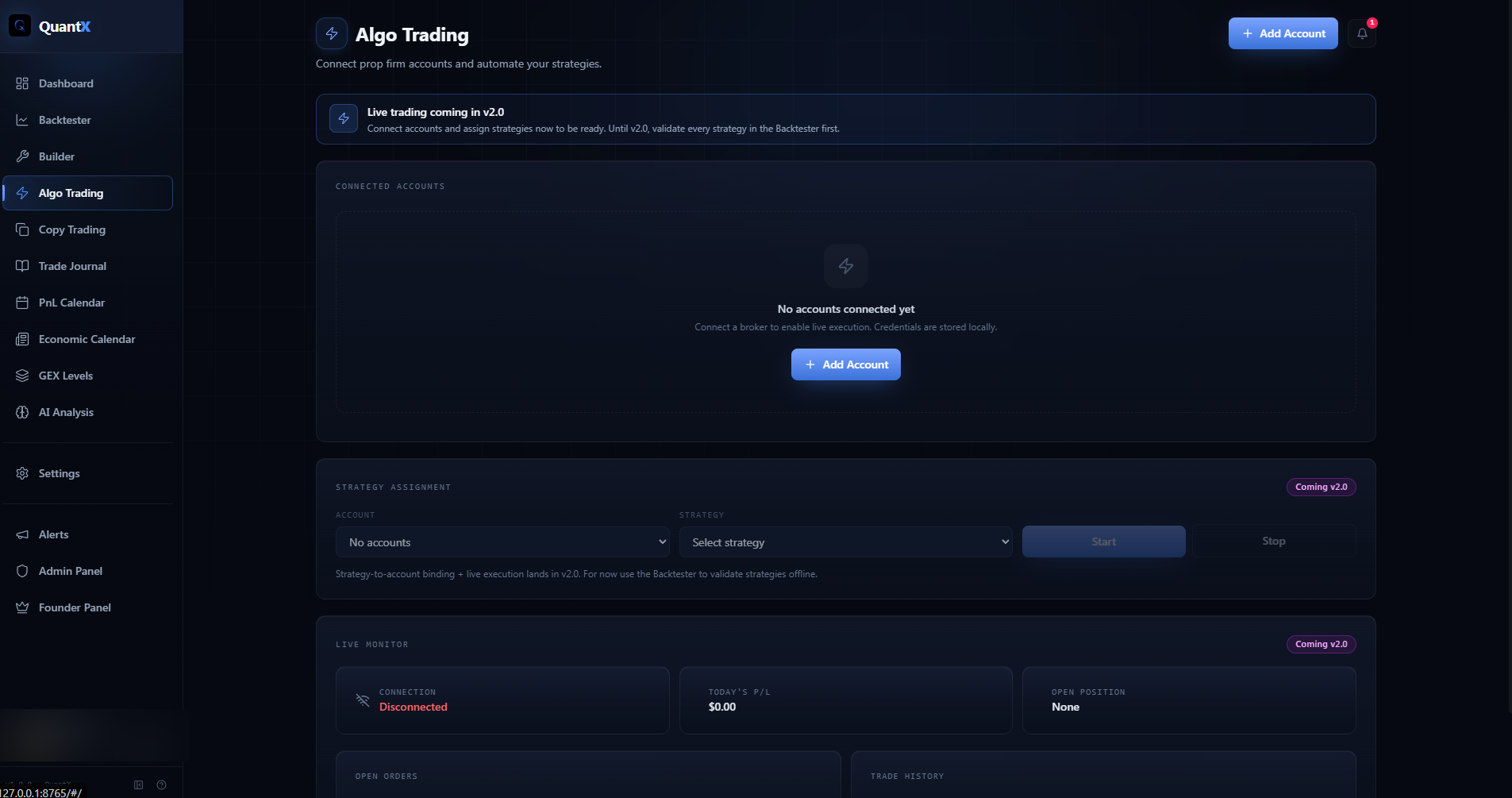
Task: Click the Connected Accounts section label
Action: [x=391, y=186]
